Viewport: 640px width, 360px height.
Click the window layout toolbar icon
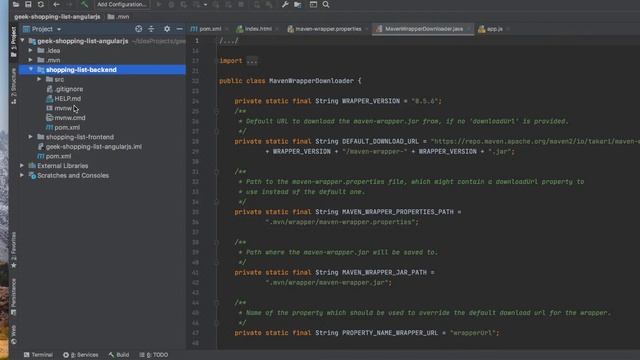pos(313,4)
